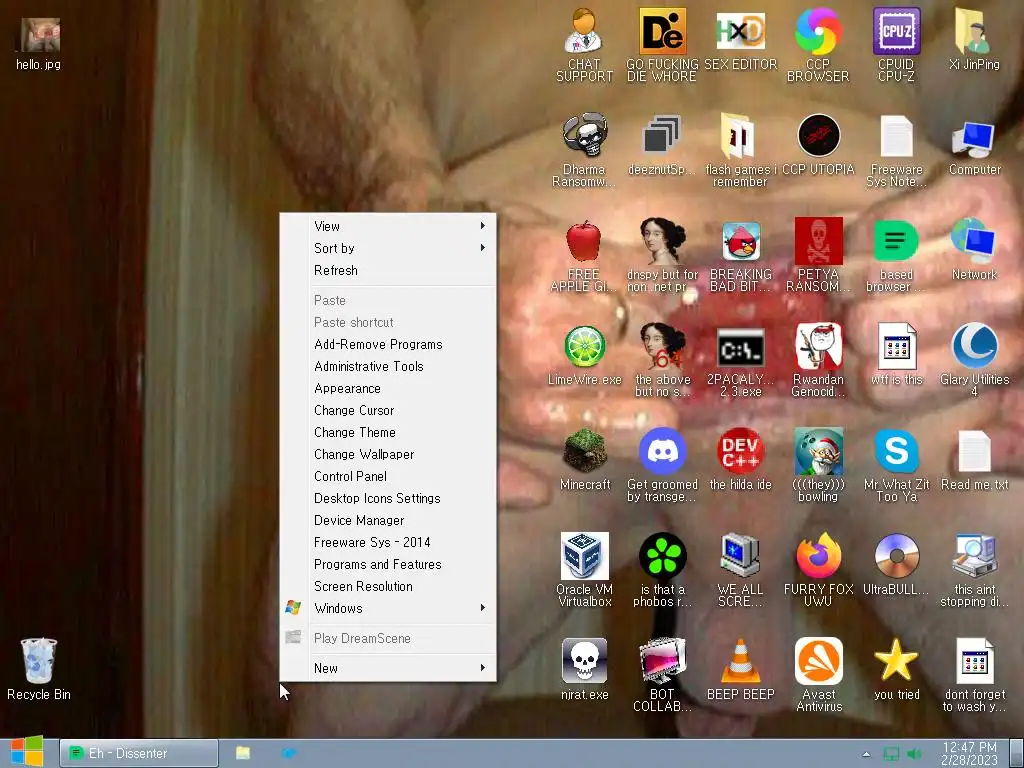
Task: Switch to Eh - Dissenter taskbar window
Action: (138, 753)
